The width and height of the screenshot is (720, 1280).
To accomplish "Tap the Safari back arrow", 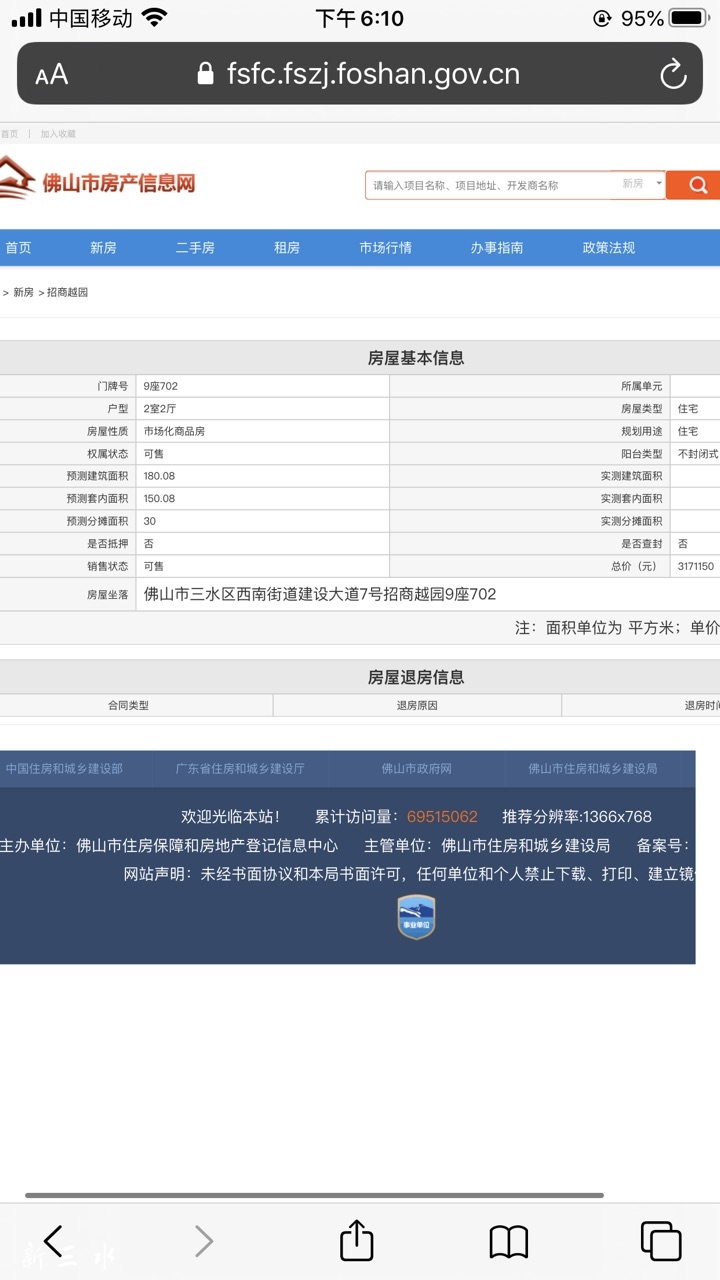I will coord(53,1242).
